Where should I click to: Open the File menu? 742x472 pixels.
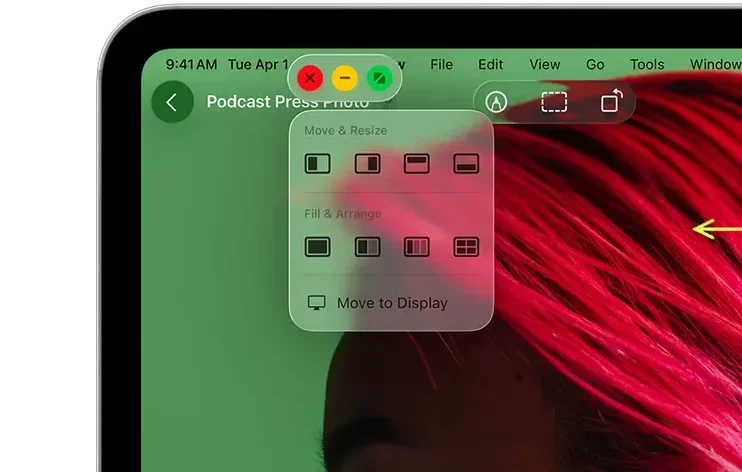coord(441,64)
